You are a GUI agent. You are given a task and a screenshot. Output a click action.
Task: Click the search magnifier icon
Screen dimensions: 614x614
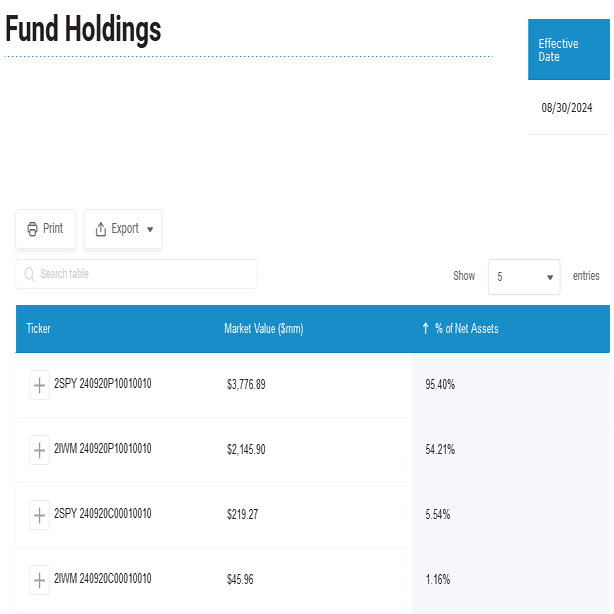[30, 274]
